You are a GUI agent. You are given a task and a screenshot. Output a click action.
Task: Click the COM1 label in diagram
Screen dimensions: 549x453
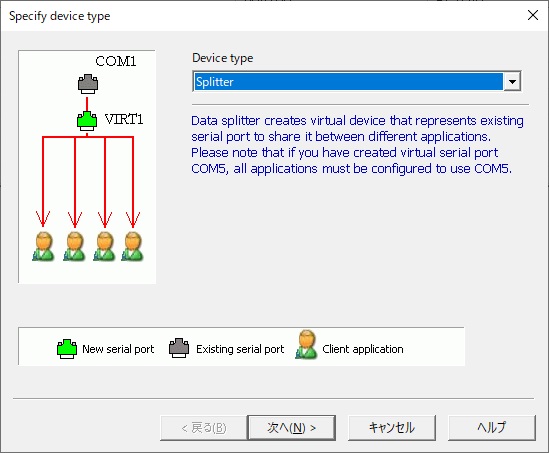pos(116,61)
